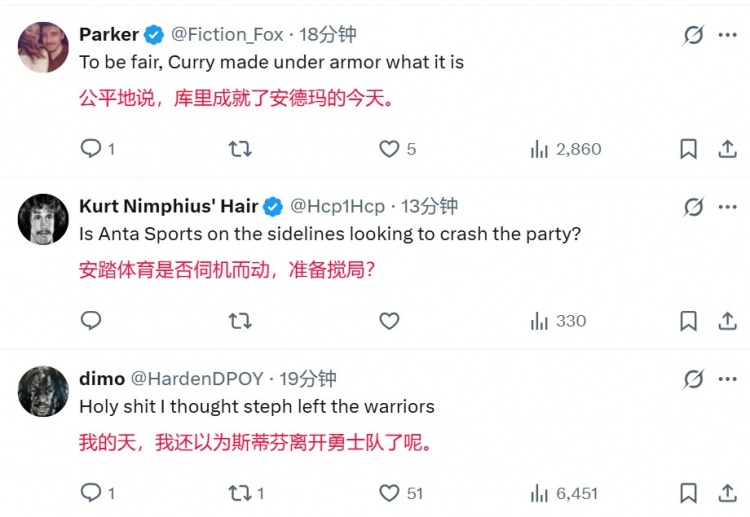This screenshot has height=517, width=750.
Task: Bookmark dimo's tweet about Steph
Action: click(x=688, y=493)
